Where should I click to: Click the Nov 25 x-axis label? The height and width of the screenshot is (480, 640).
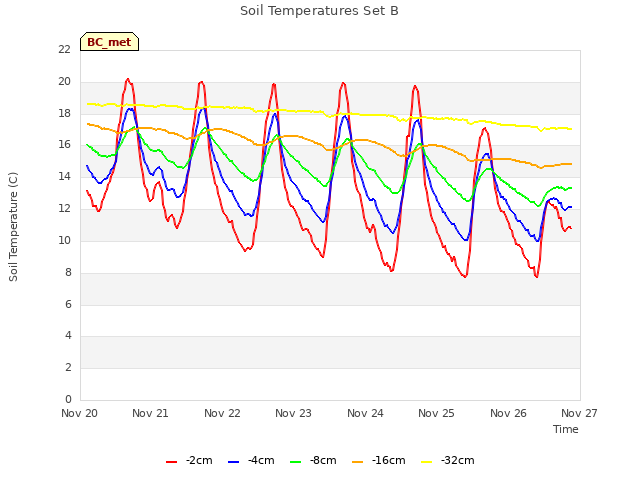(436, 413)
